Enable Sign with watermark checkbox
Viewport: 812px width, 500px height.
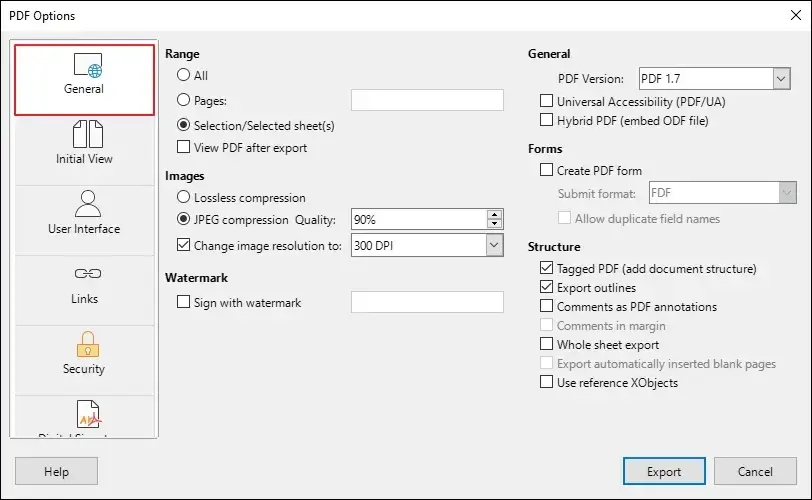[x=183, y=302]
